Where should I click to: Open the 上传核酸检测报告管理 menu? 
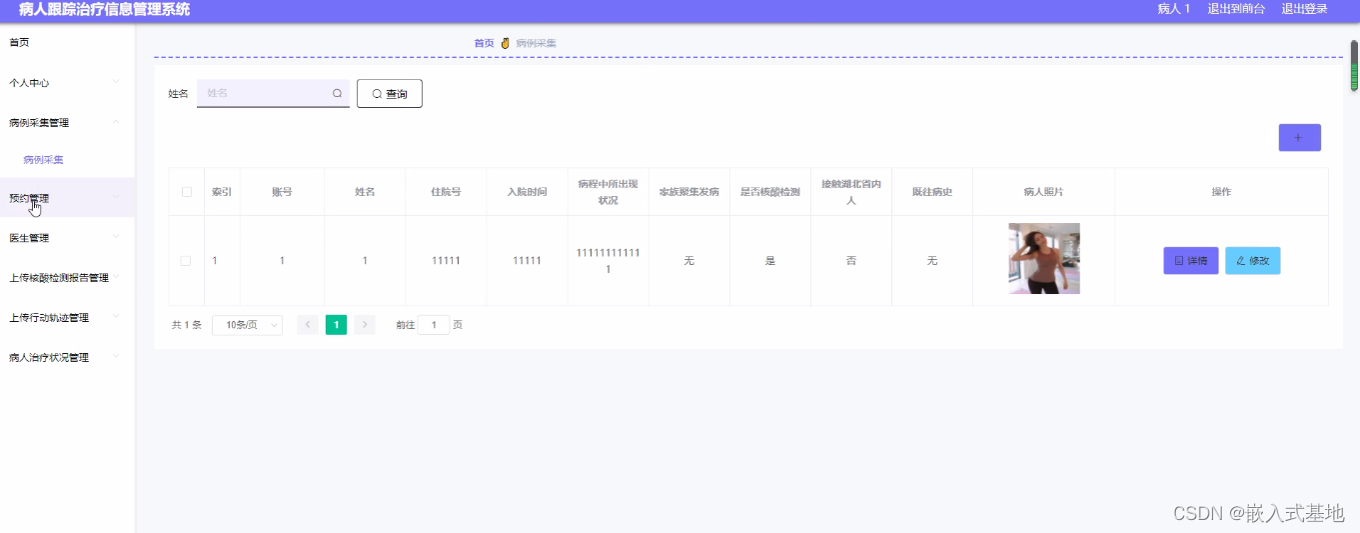pyautogui.click(x=67, y=278)
